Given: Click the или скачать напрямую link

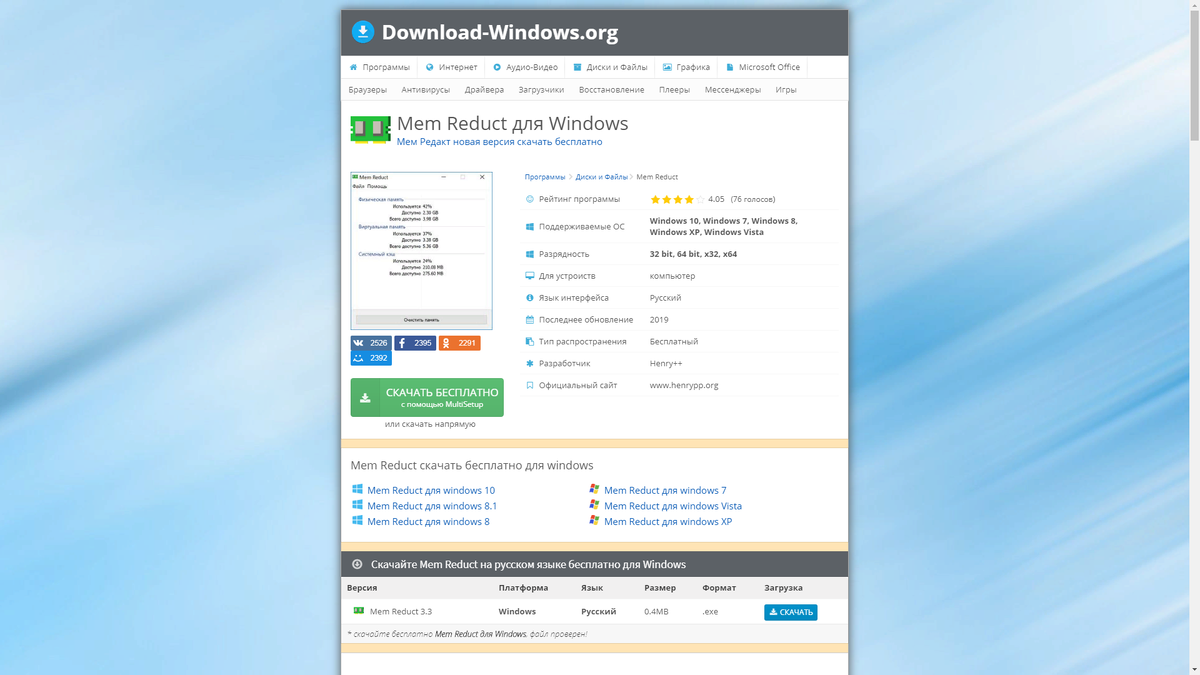Looking at the screenshot, I should click(x=430, y=424).
